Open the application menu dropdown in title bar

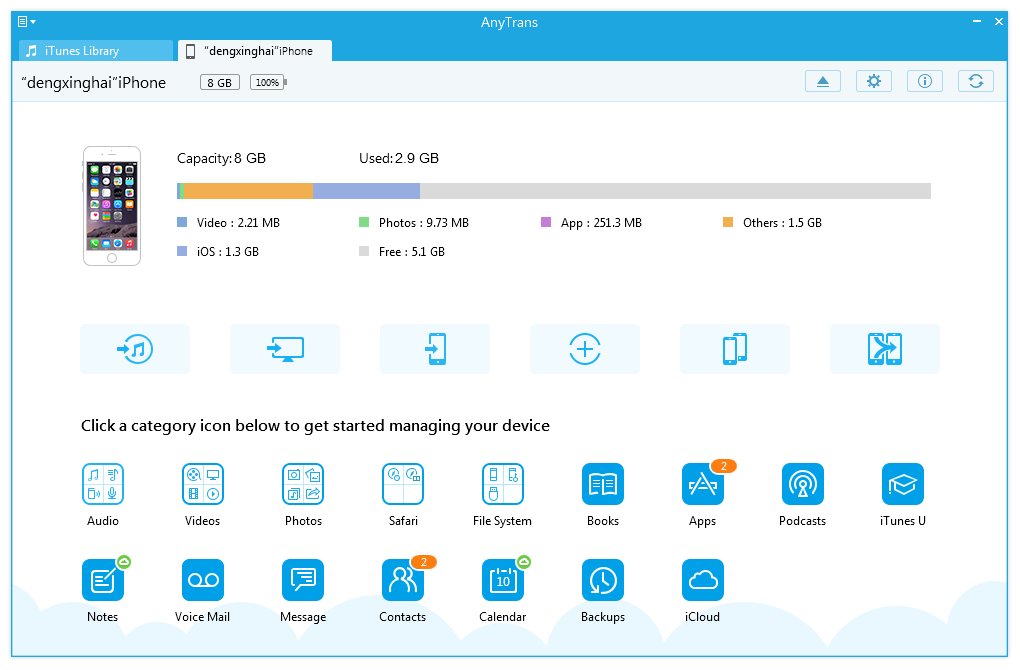(27, 21)
